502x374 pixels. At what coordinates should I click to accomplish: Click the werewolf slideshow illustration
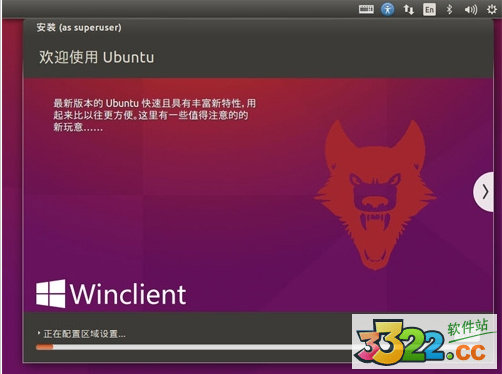(x=375, y=195)
